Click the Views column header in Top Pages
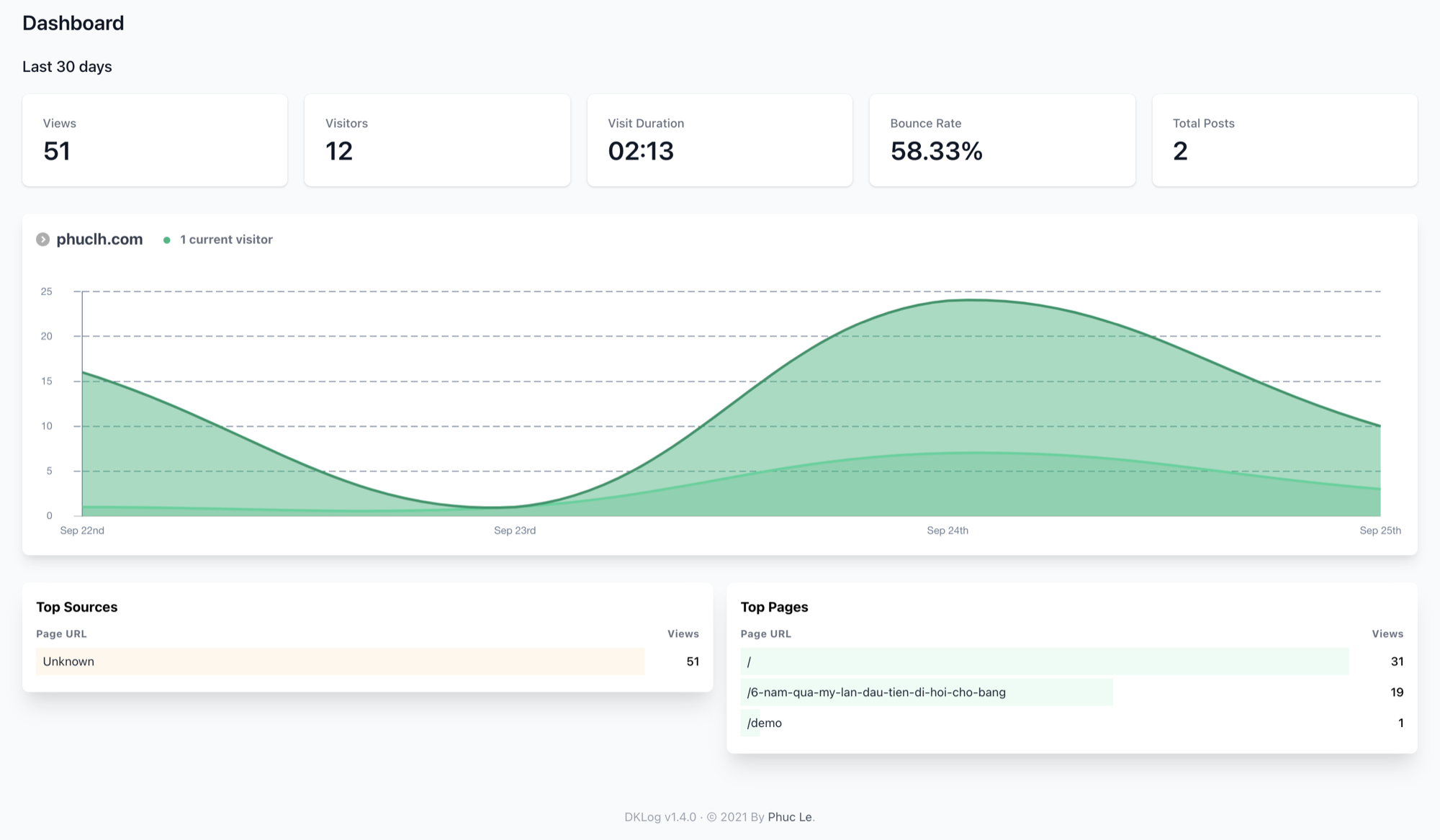 (1387, 634)
